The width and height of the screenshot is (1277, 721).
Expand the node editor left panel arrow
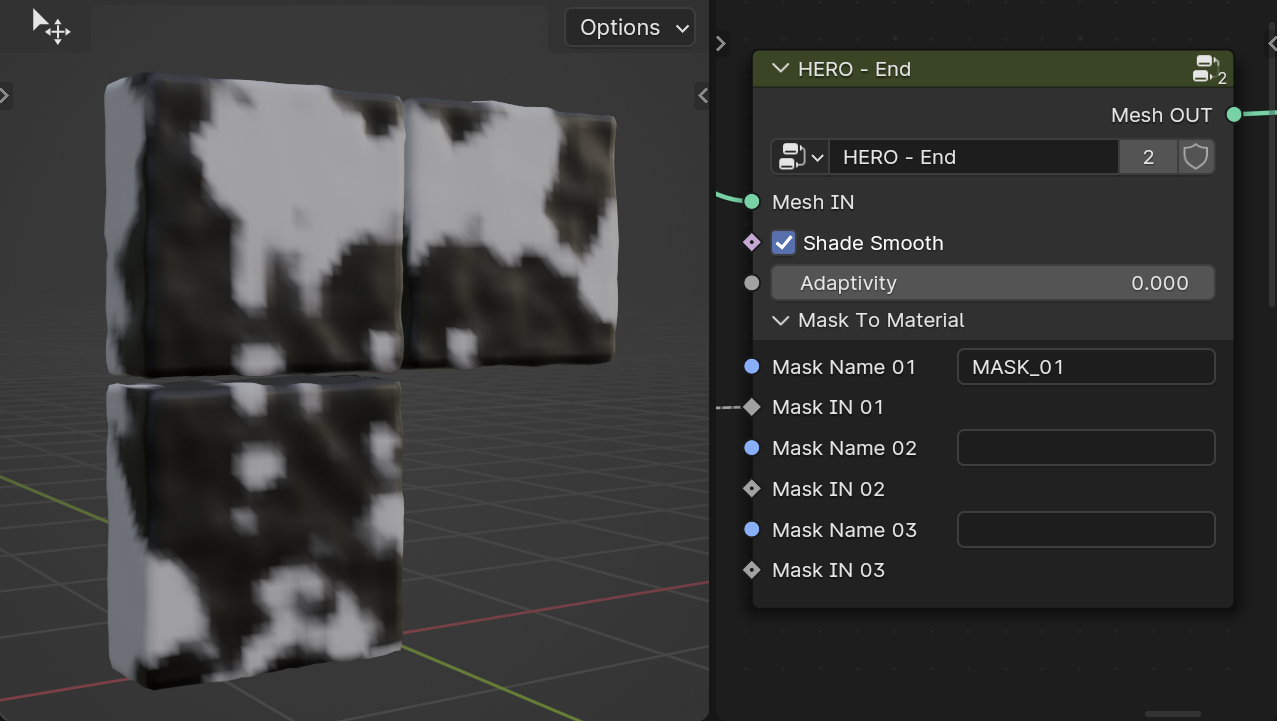click(720, 43)
